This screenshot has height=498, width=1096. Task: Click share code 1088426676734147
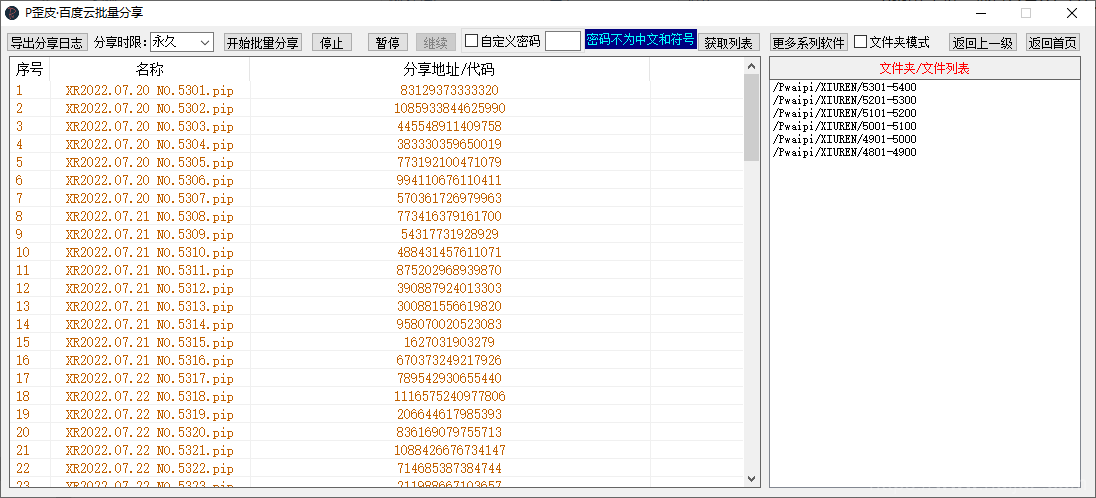click(x=449, y=450)
